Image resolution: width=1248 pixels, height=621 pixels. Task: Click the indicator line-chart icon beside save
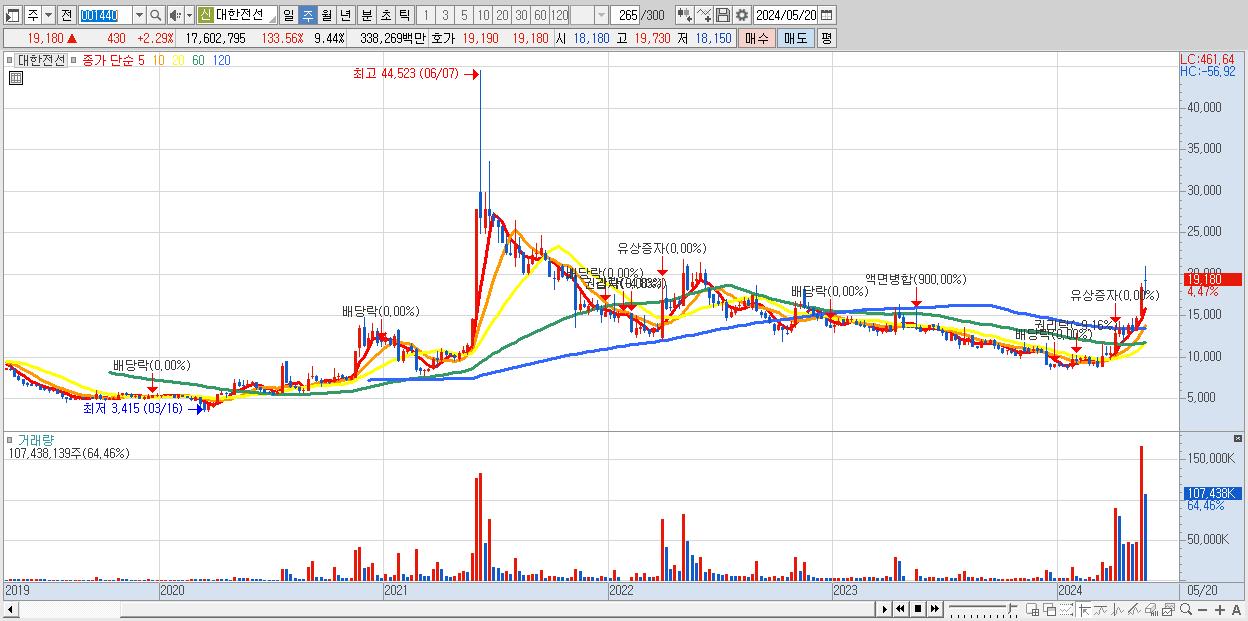704,15
